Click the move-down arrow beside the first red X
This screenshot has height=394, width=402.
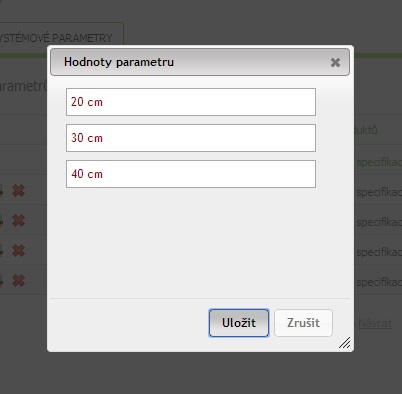tap(1, 191)
